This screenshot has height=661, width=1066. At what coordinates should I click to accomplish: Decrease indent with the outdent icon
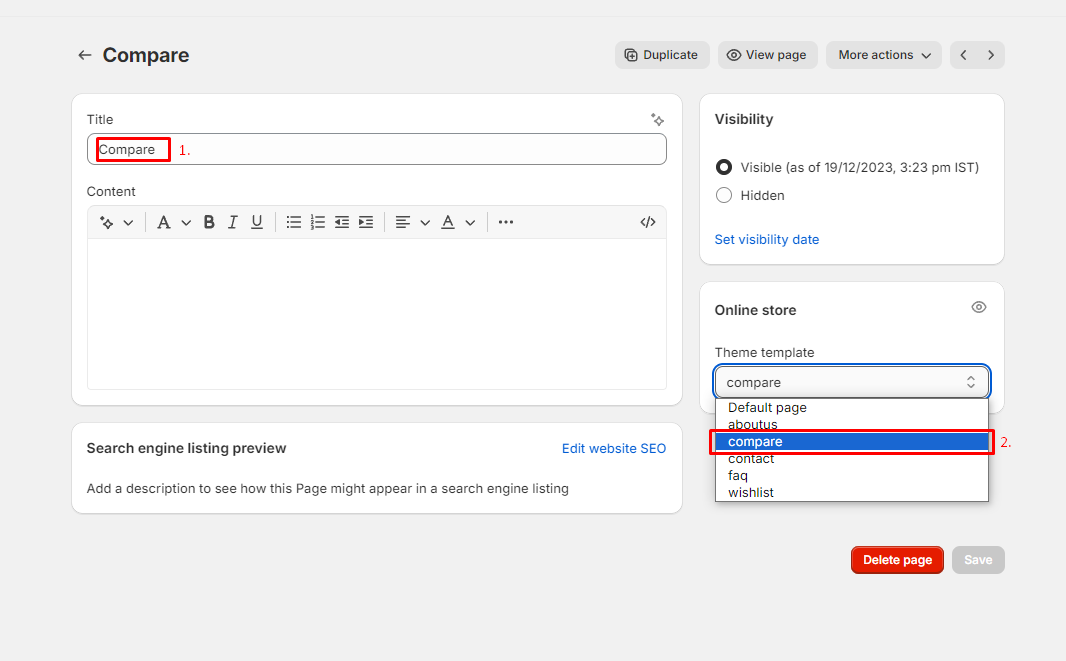coord(341,222)
